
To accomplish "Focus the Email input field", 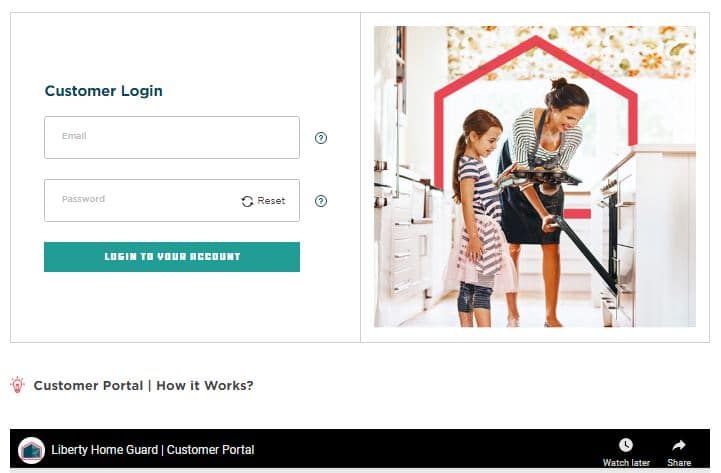I will pyautogui.click(x=172, y=137).
